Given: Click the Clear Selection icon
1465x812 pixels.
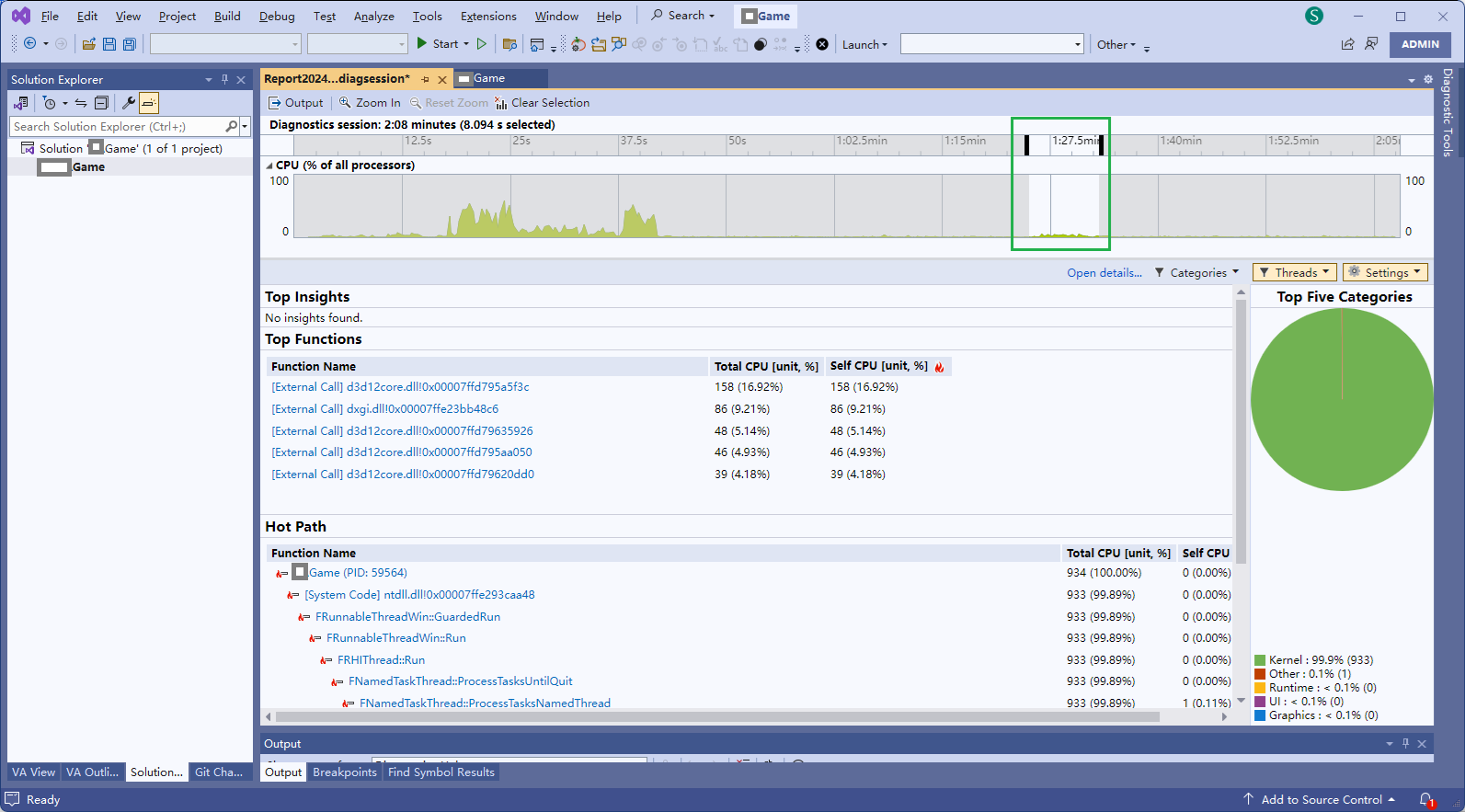Looking at the screenshot, I should (x=501, y=103).
